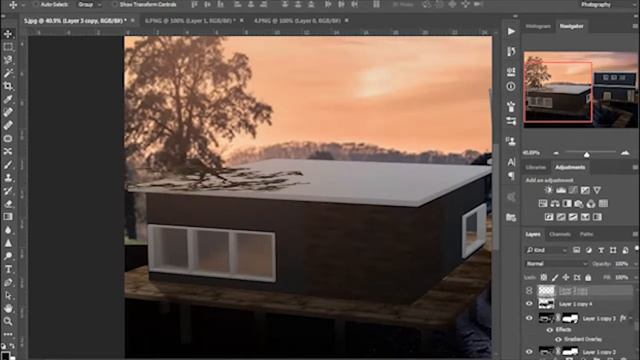The image size is (640, 360).
Task: Select the Dodge tool
Action: coord(8,256)
